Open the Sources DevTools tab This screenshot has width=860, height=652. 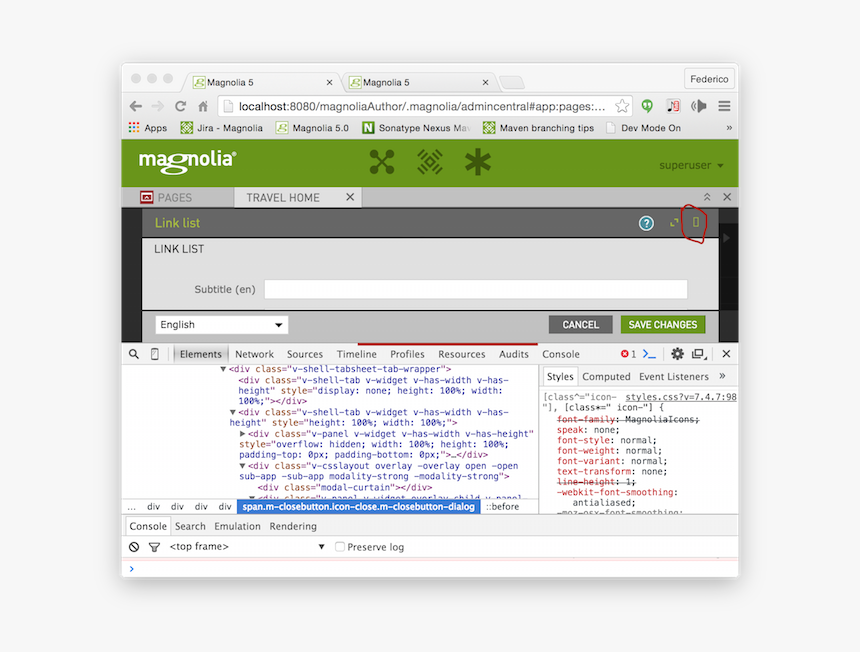pos(305,354)
